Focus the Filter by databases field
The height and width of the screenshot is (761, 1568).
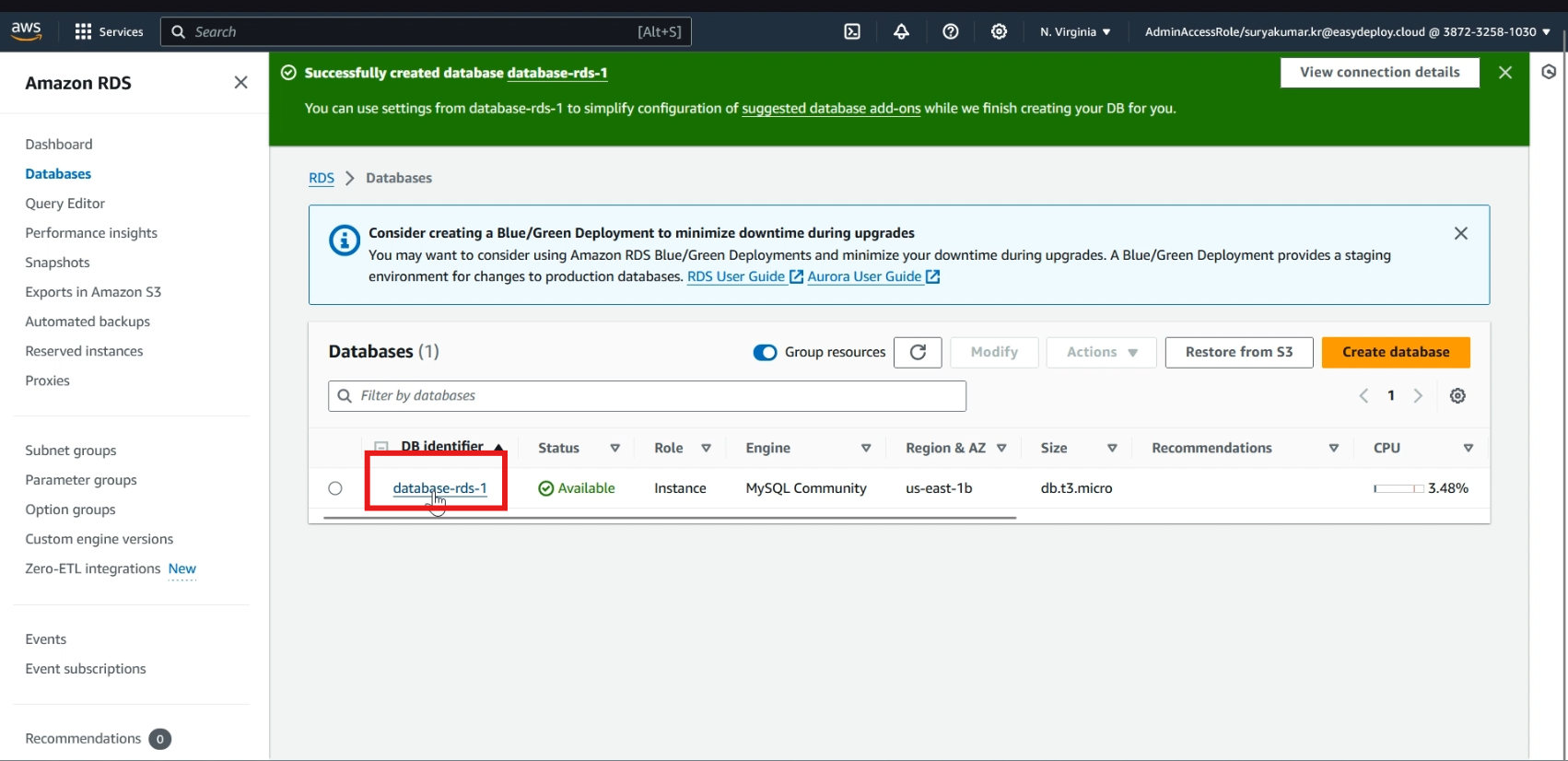click(x=647, y=395)
